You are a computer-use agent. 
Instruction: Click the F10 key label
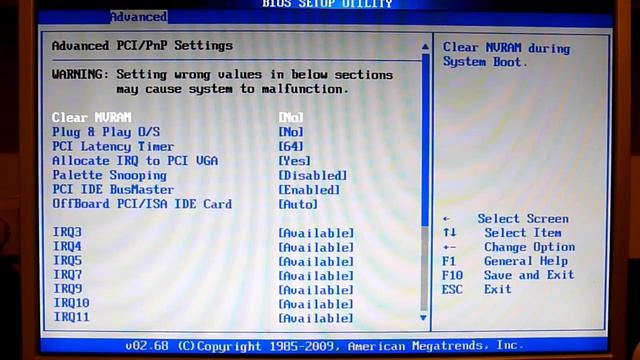pyautogui.click(x=452, y=276)
